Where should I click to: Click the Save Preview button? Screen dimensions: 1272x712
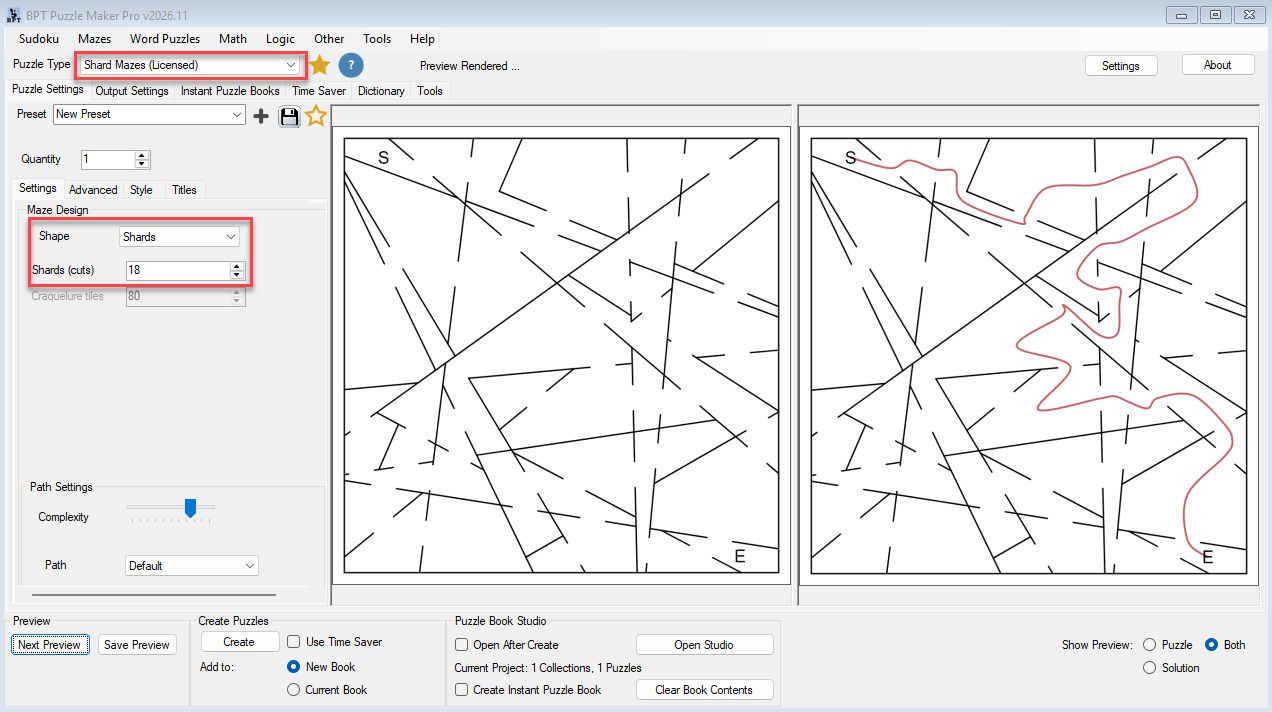click(137, 645)
